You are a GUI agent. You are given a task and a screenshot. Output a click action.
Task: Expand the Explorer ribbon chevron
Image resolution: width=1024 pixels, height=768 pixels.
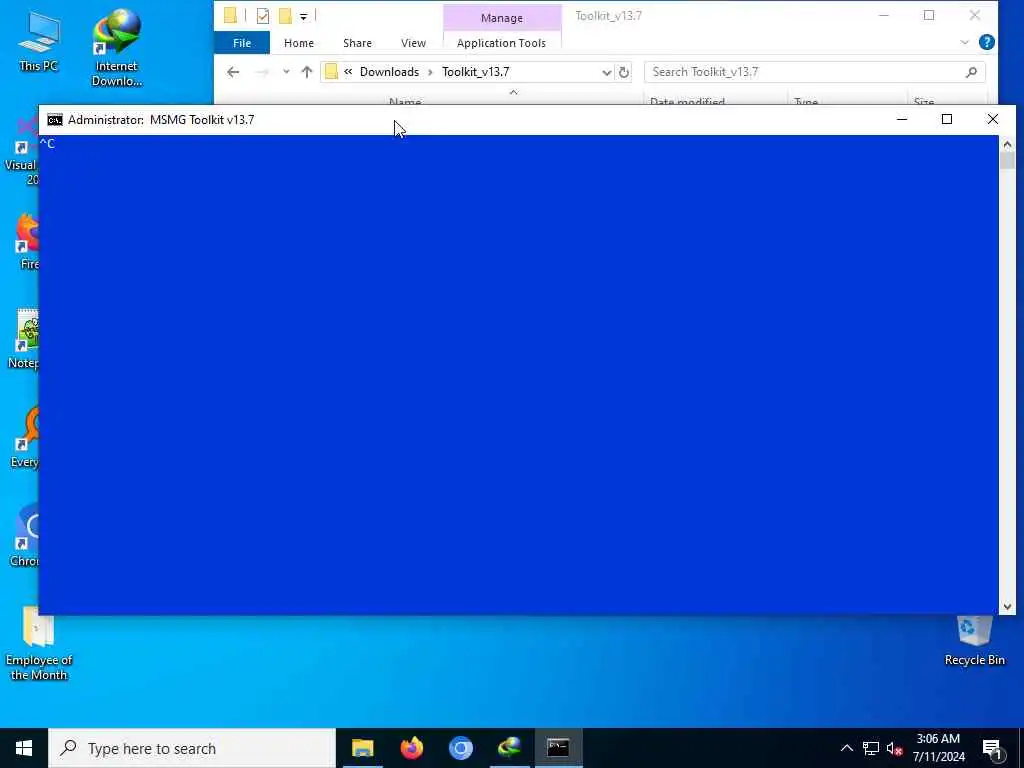(965, 42)
